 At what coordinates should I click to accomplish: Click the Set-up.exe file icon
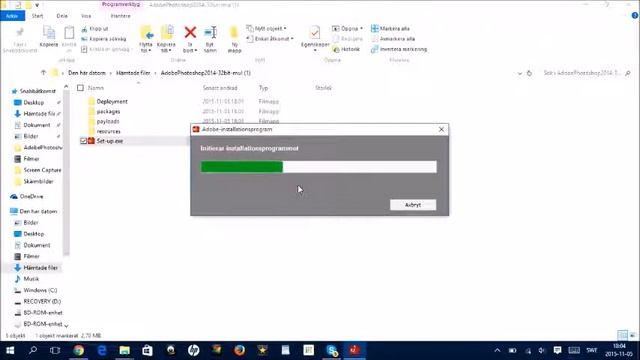coord(91,141)
